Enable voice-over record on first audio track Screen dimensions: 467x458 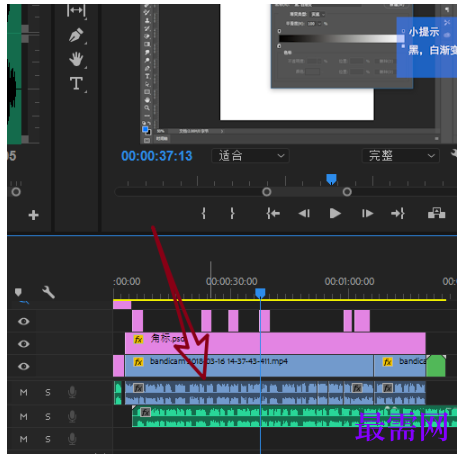(x=72, y=392)
